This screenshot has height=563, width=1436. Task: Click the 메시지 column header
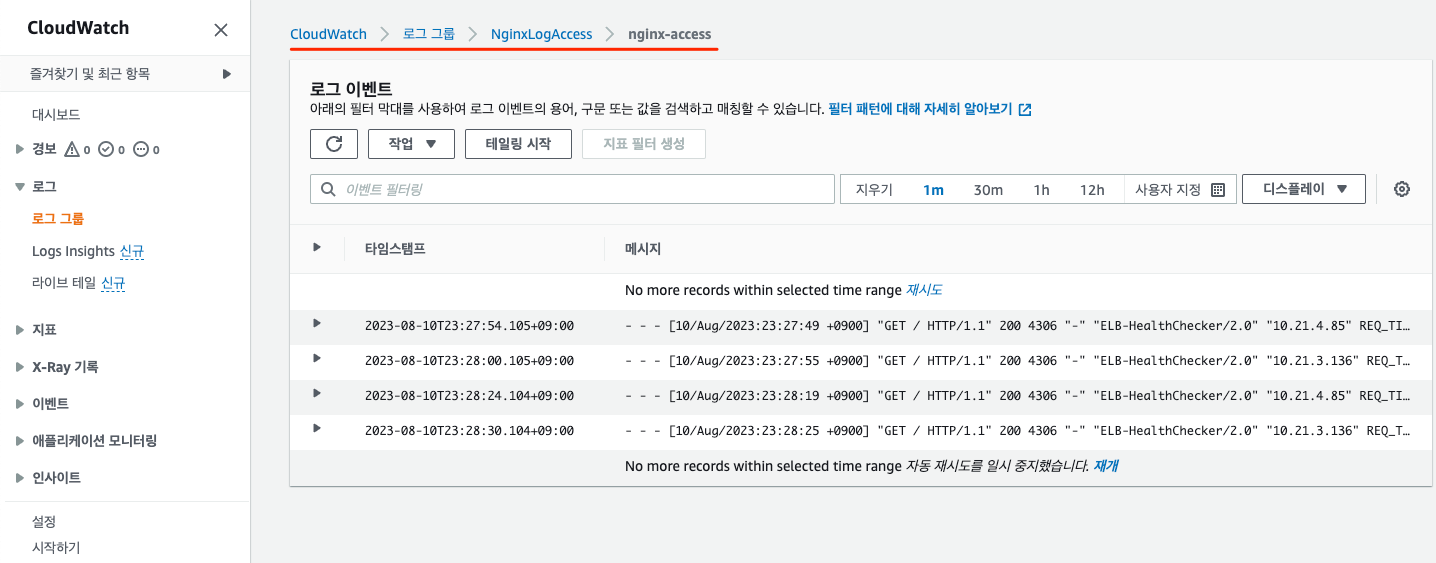pyautogui.click(x=643, y=248)
